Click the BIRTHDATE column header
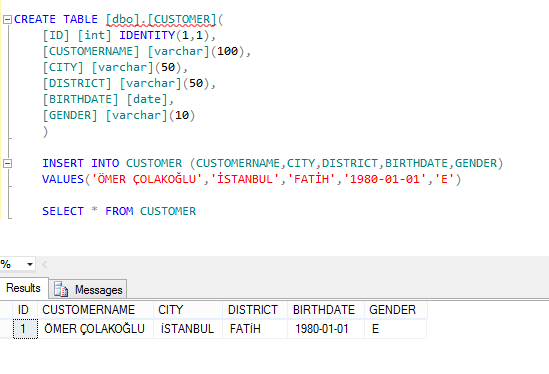 pyautogui.click(x=326, y=310)
